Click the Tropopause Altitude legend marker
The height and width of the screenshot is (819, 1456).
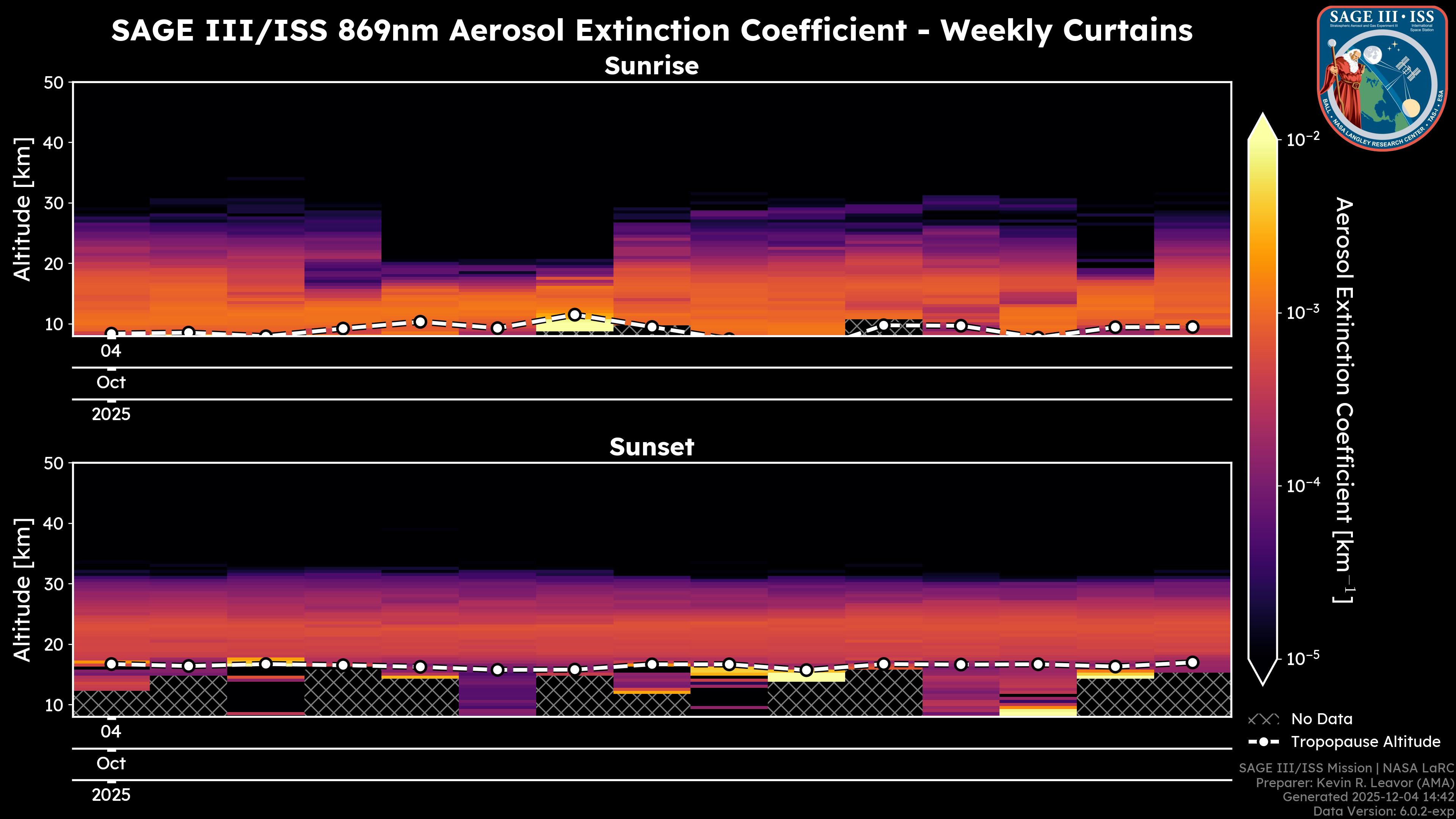click(x=1263, y=742)
